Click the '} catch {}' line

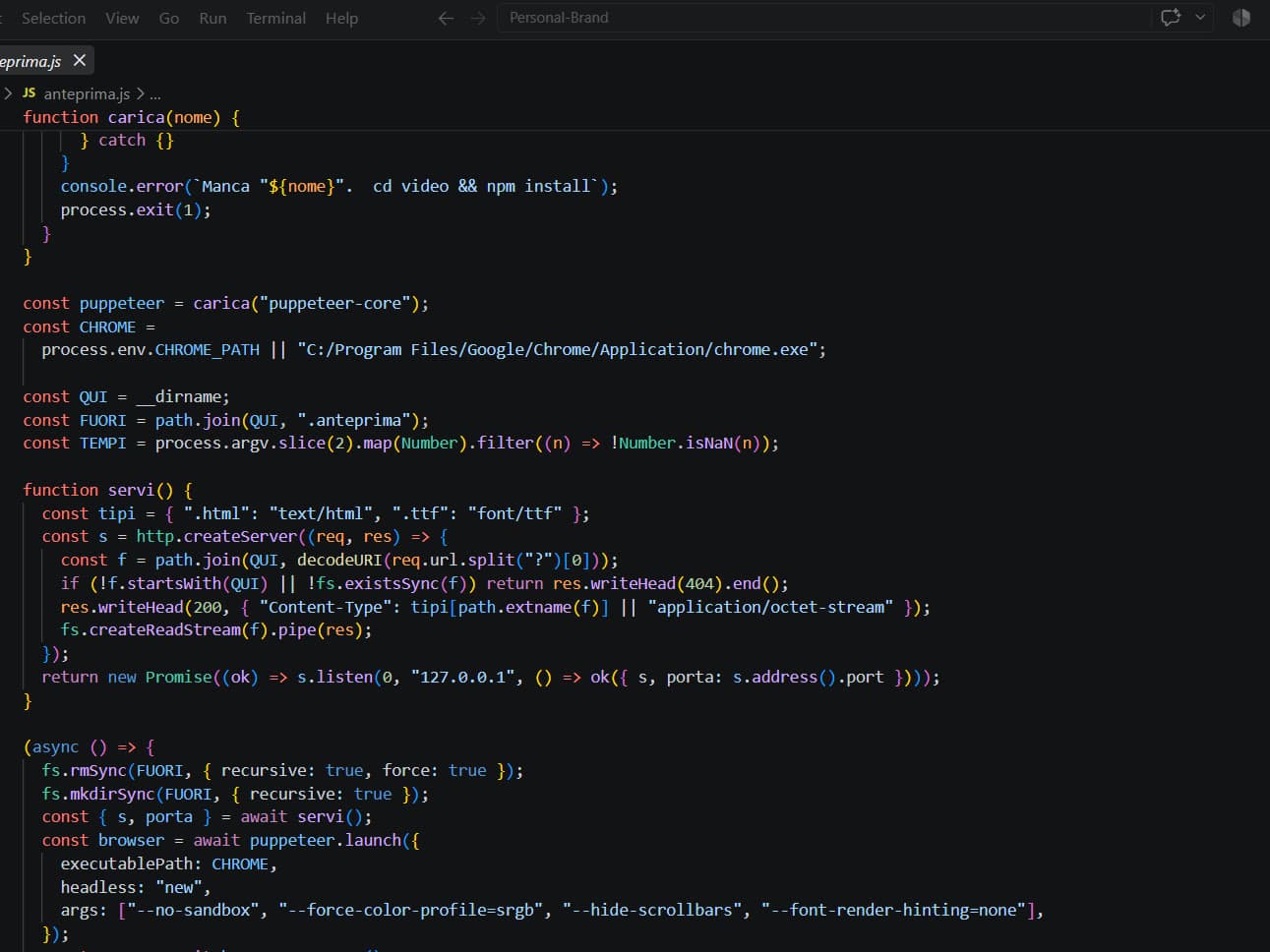click(126, 140)
